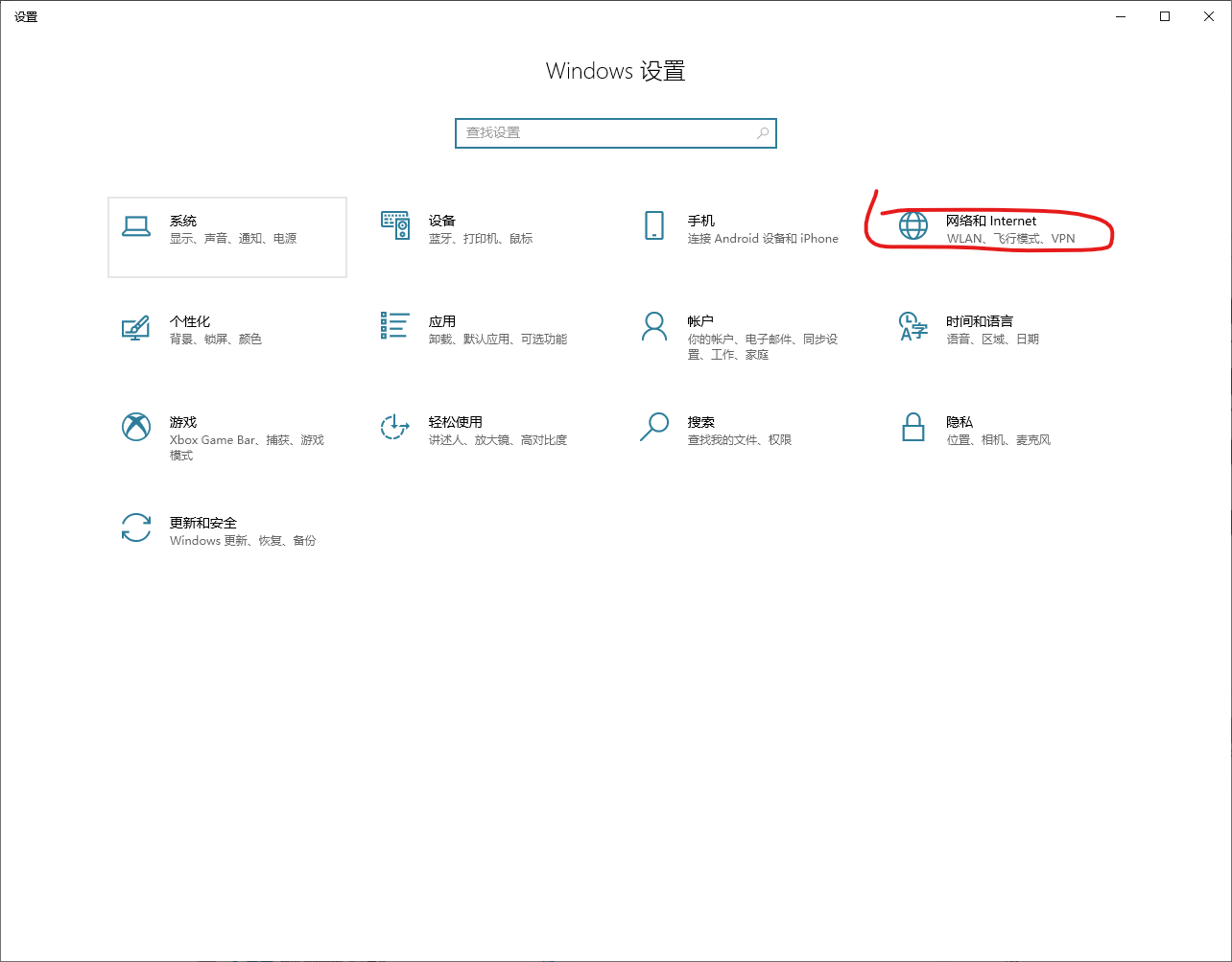Viewport: 1232px width, 962px height.
Task: Click the text 显示、声音、通知、电源
Action: [x=233, y=239]
